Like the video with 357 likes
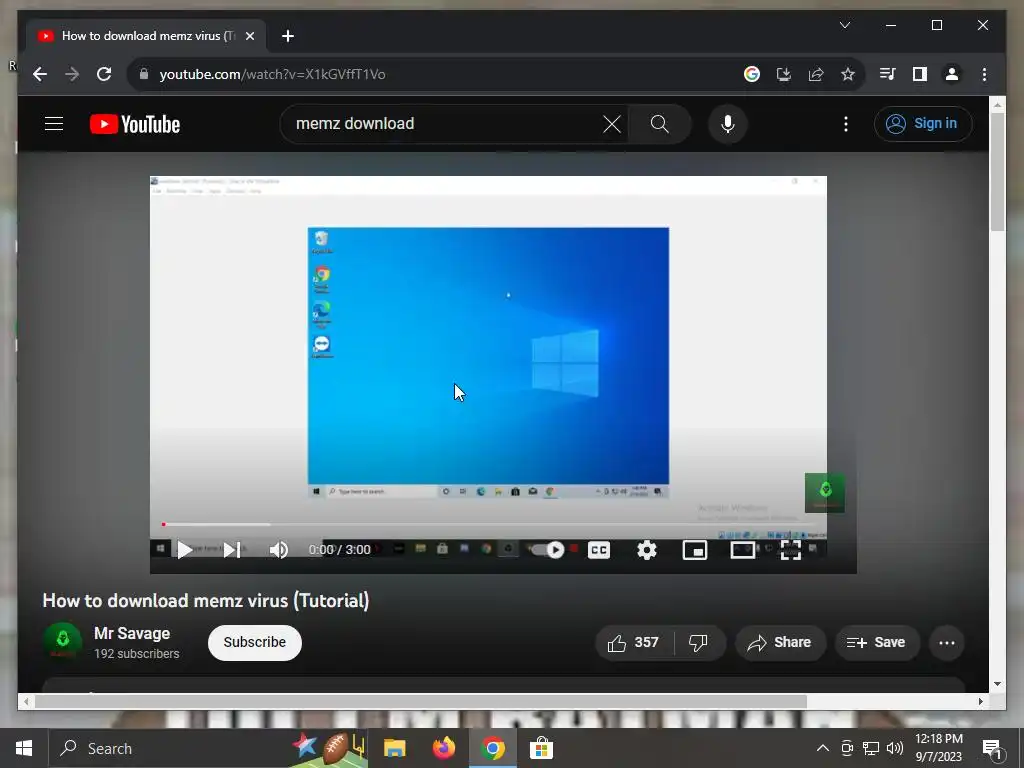 (634, 643)
